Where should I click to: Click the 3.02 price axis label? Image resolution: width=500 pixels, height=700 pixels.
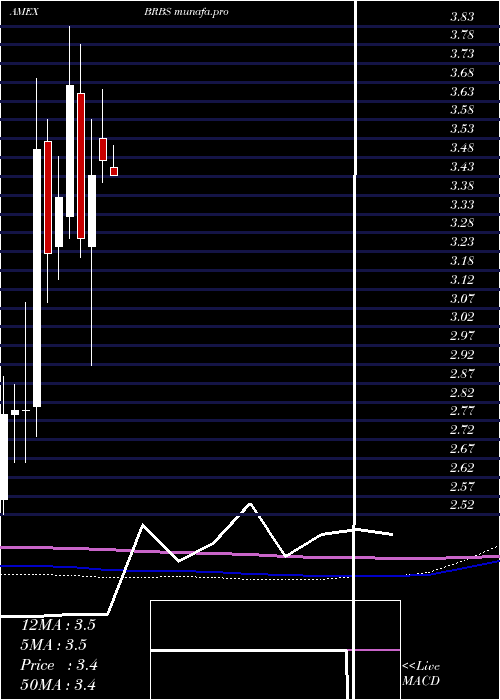pyautogui.click(x=462, y=317)
